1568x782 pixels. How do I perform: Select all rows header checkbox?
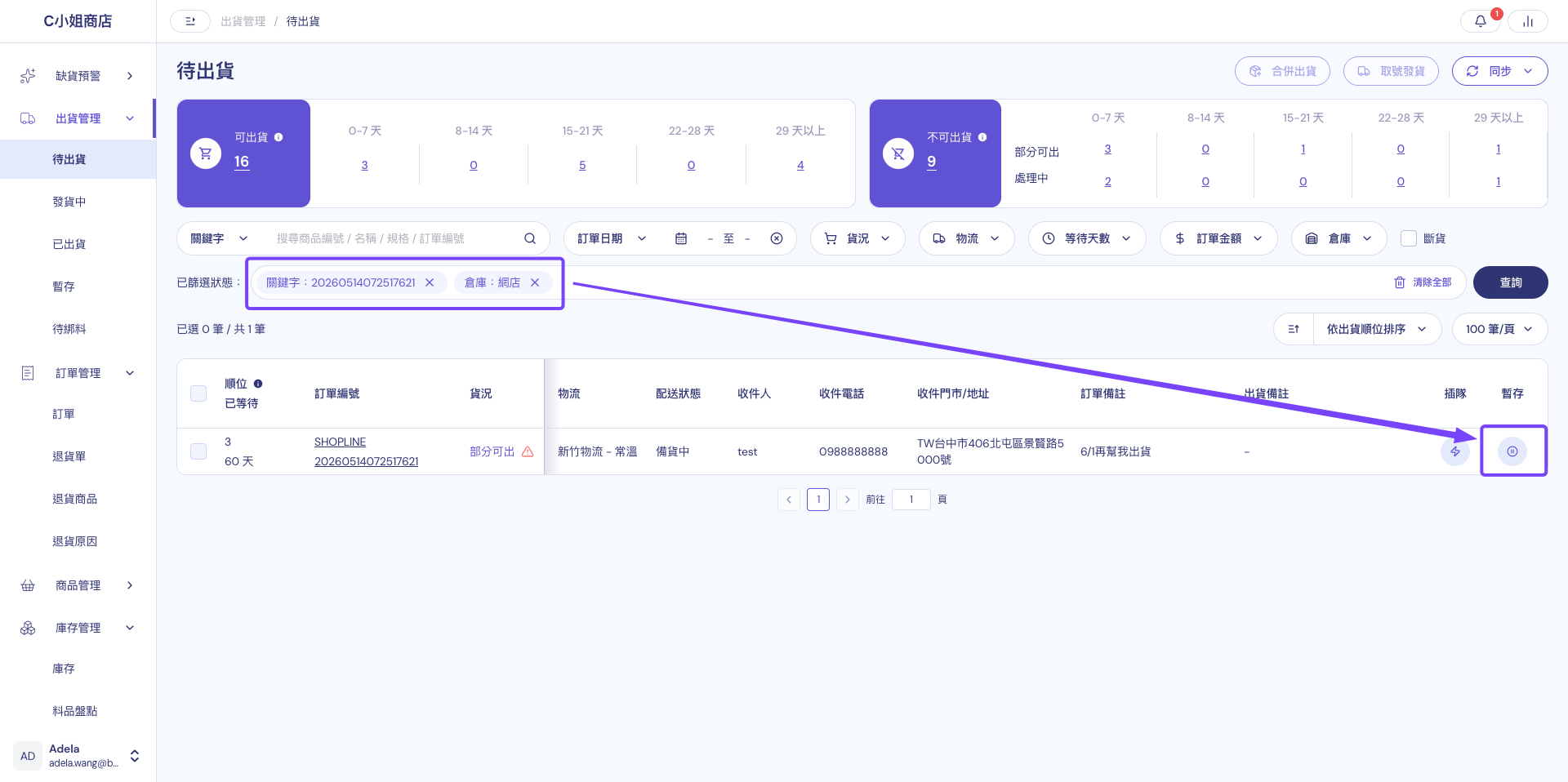click(198, 393)
